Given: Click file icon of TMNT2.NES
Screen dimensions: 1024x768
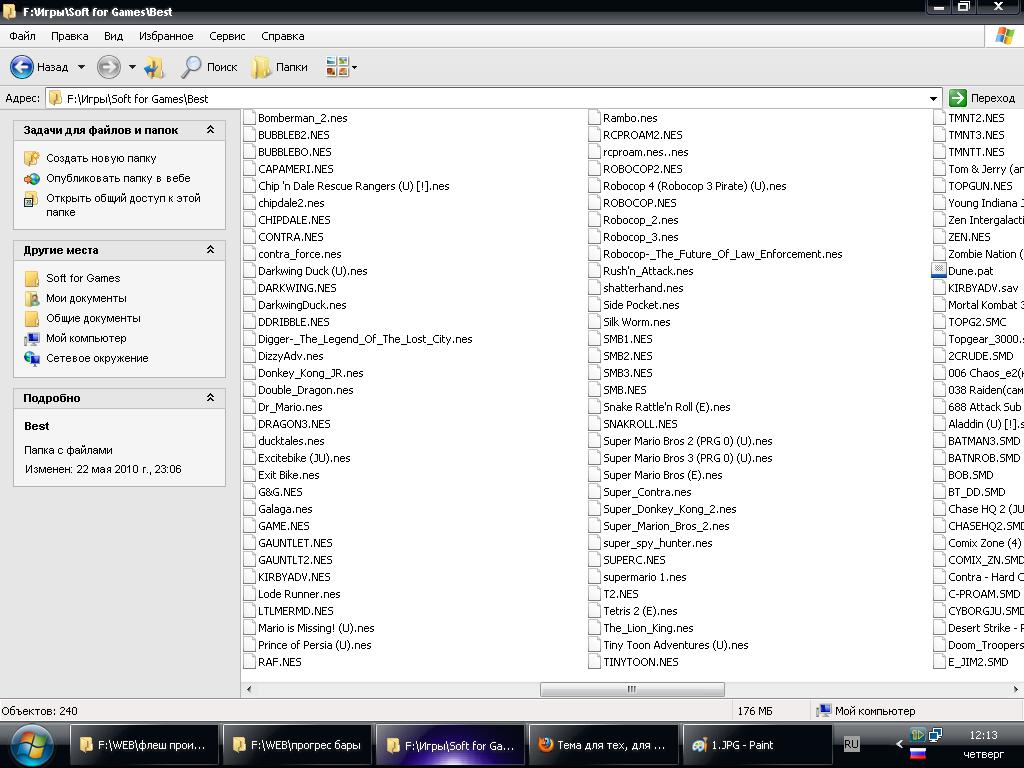Looking at the screenshot, I should 938,118.
